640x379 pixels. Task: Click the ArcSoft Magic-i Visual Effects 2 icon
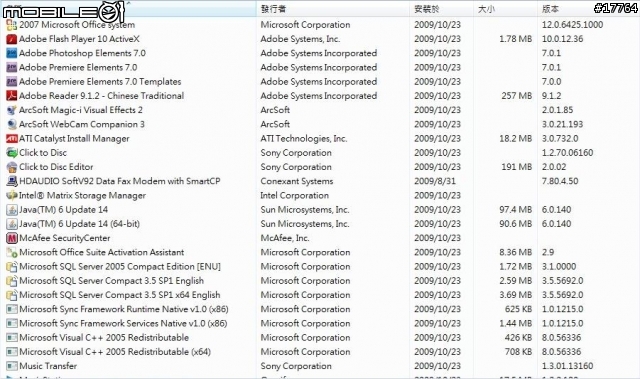pos(12,110)
